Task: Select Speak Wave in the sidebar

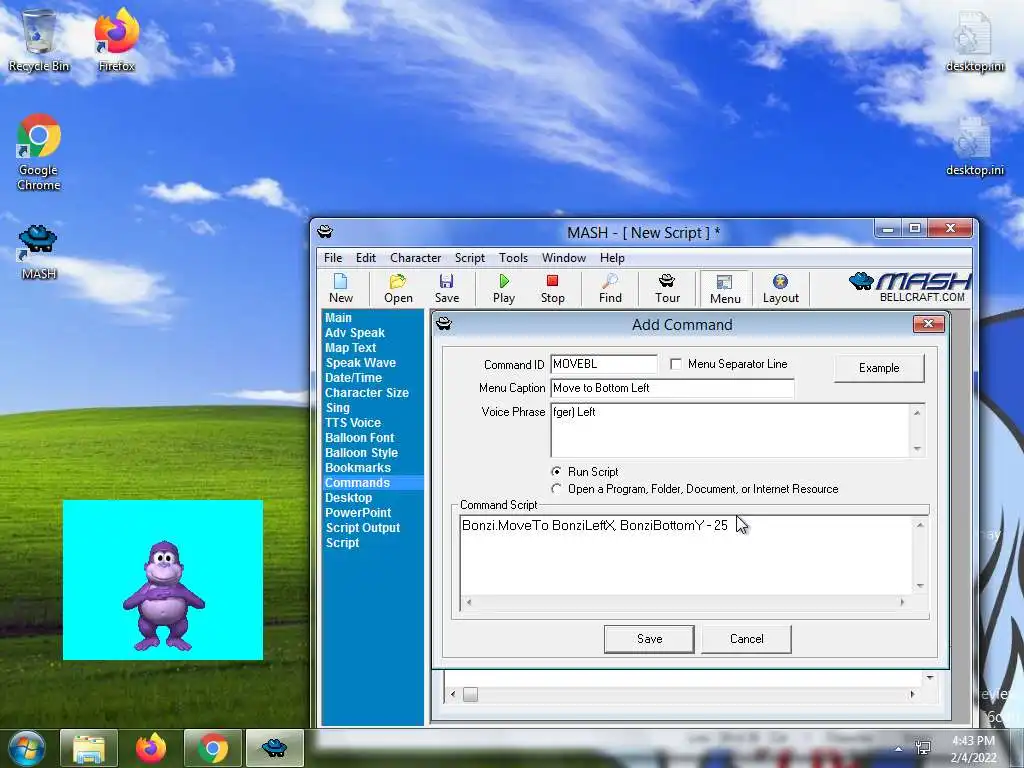Action: click(x=360, y=362)
